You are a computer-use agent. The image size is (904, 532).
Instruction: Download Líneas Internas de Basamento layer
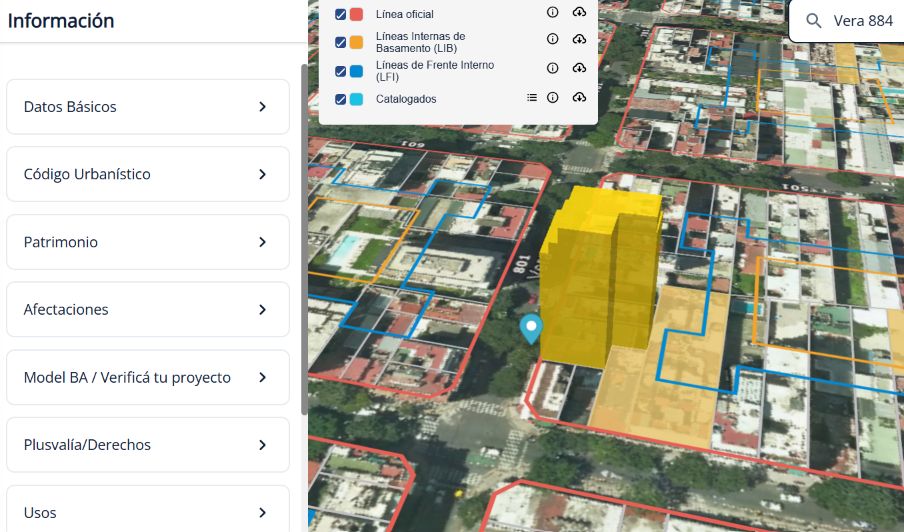coord(579,39)
